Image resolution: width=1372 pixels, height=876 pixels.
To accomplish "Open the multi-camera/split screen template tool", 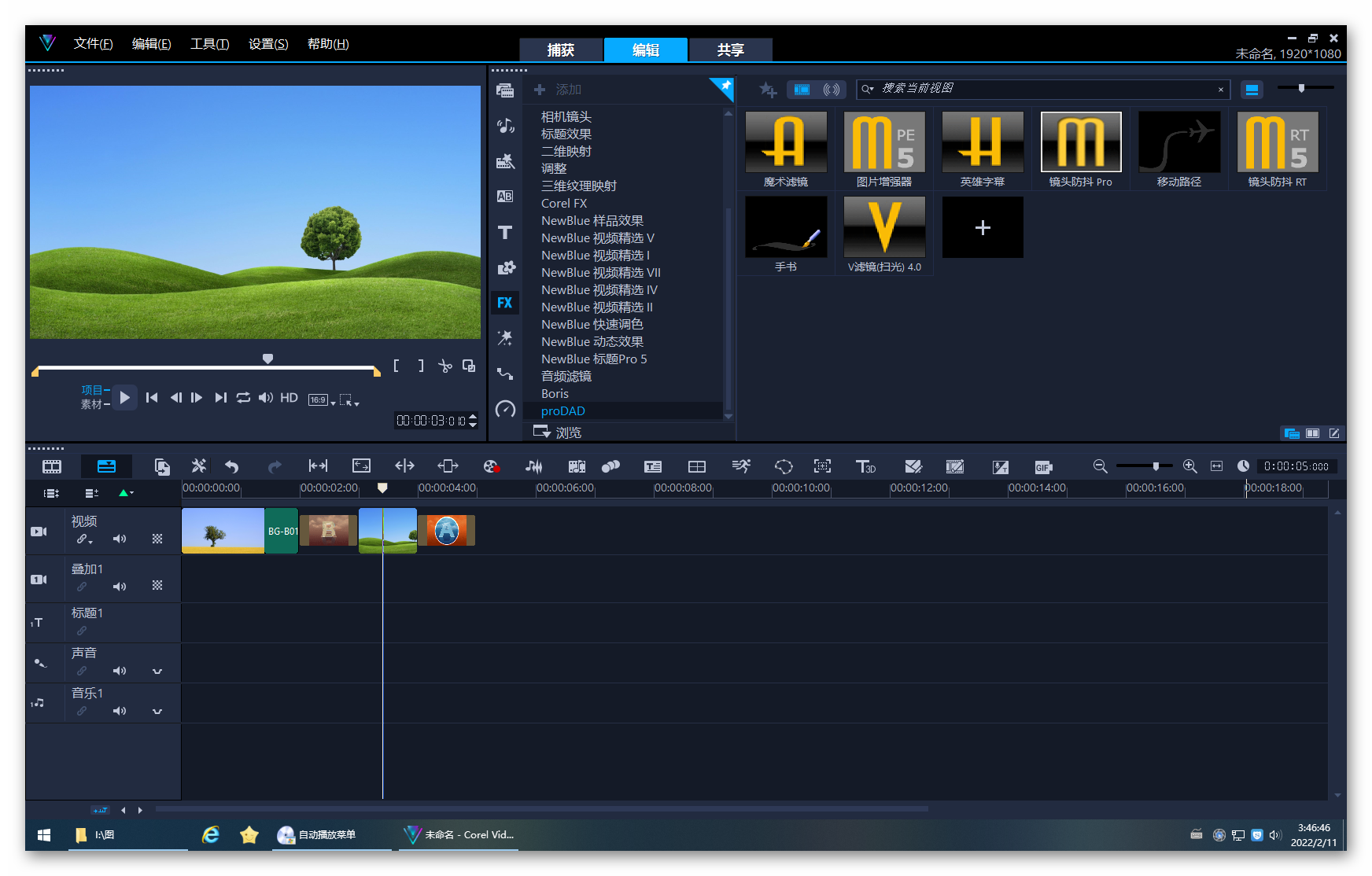I will coord(697,466).
